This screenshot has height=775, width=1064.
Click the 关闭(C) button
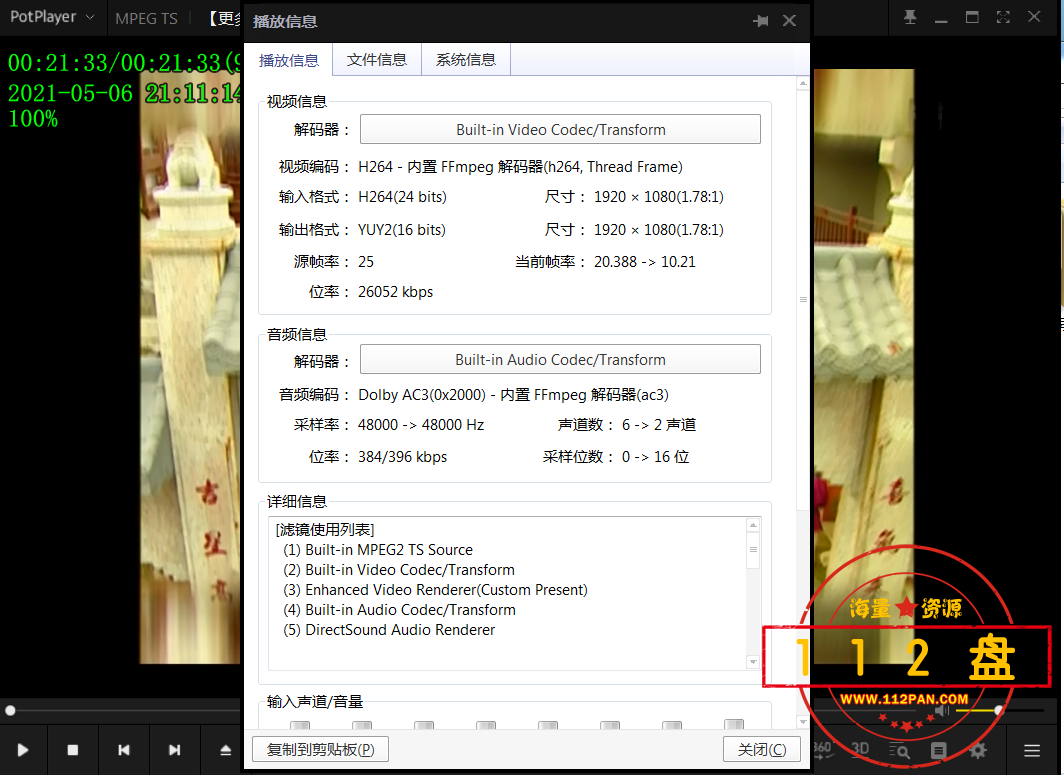pos(762,749)
